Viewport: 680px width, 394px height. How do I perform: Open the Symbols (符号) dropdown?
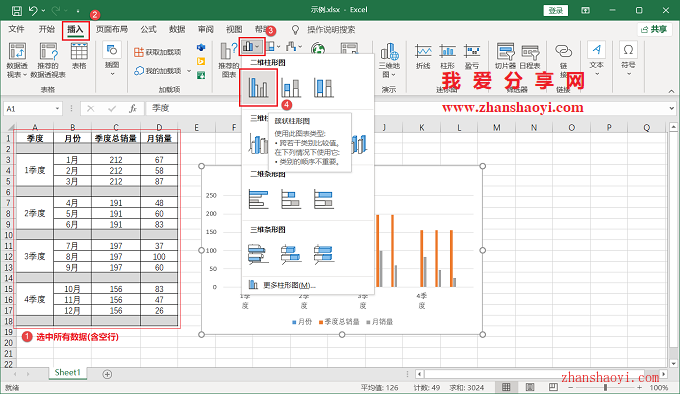tap(628, 59)
